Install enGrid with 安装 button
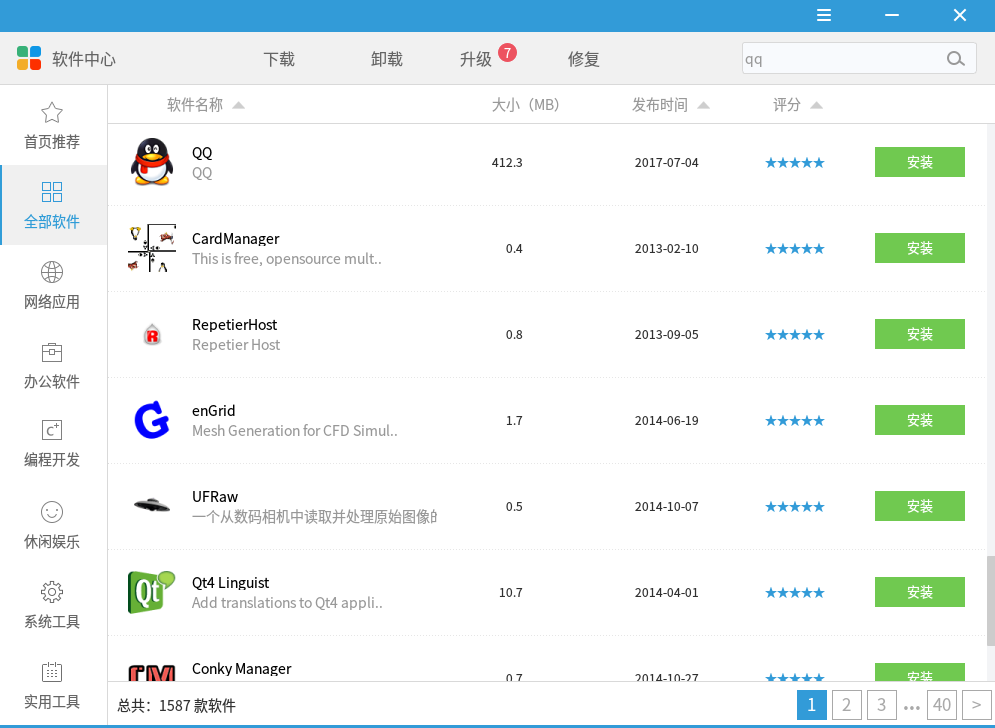995x728 pixels. (919, 420)
